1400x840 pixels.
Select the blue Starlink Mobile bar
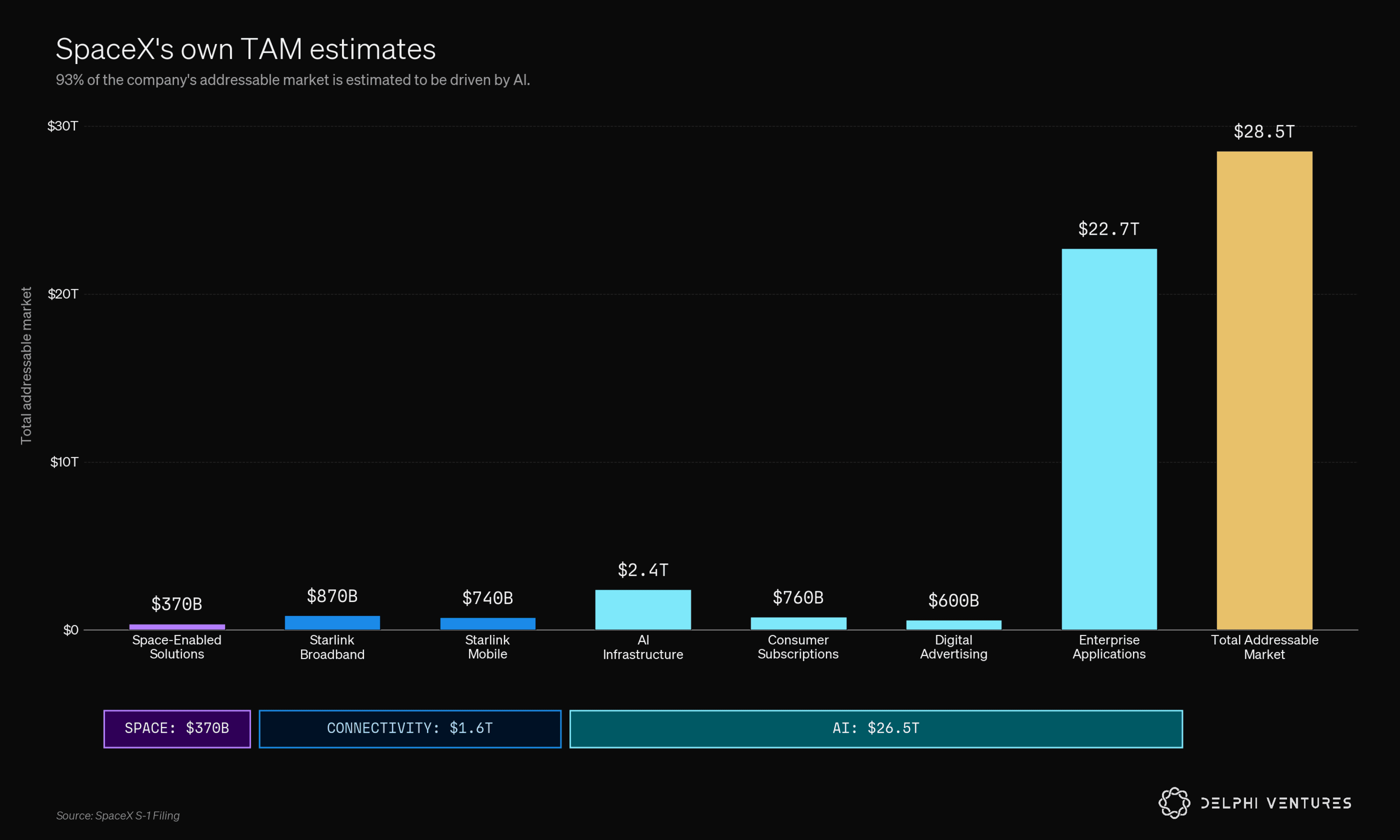point(488,623)
